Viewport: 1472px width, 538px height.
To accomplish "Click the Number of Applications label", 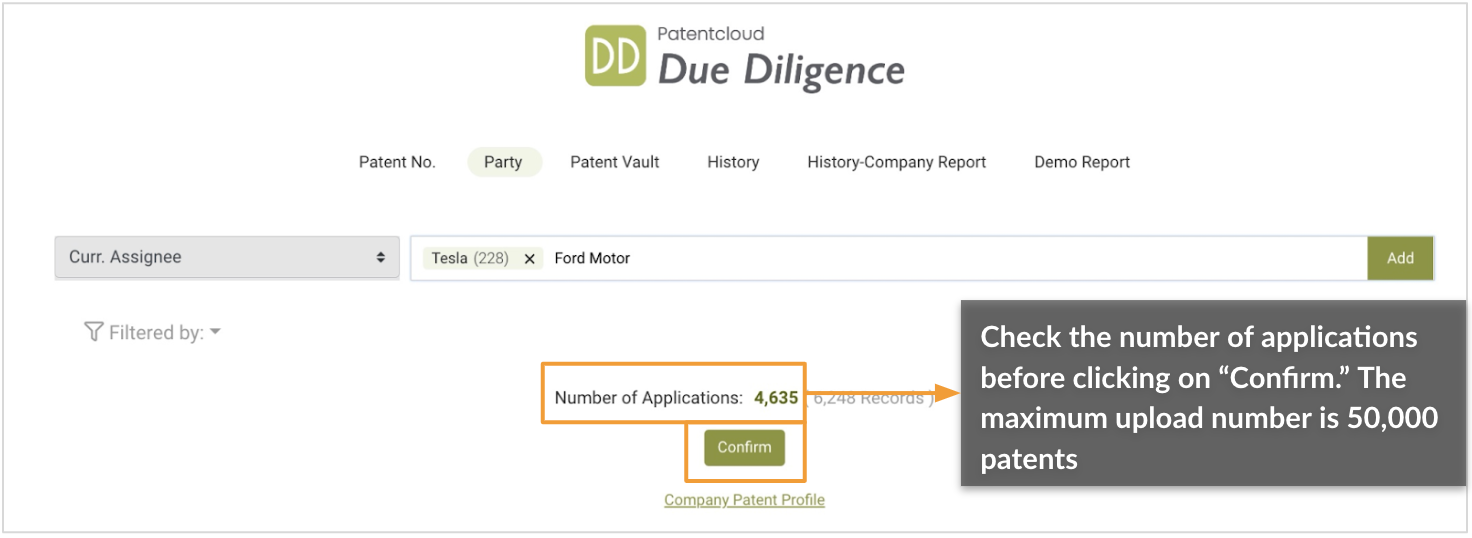I will (649, 398).
